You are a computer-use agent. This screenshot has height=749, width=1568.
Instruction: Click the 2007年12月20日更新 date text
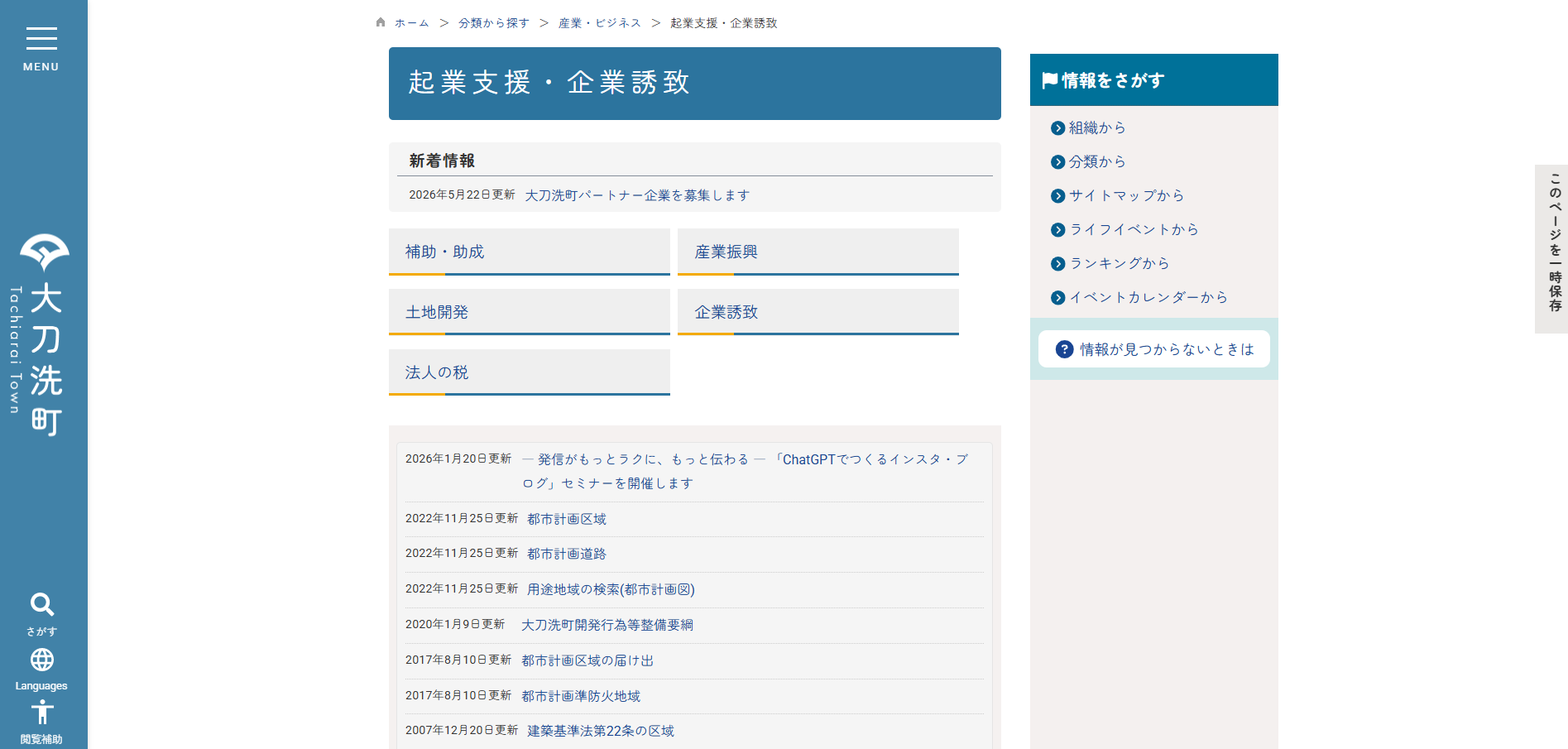tap(462, 730)
